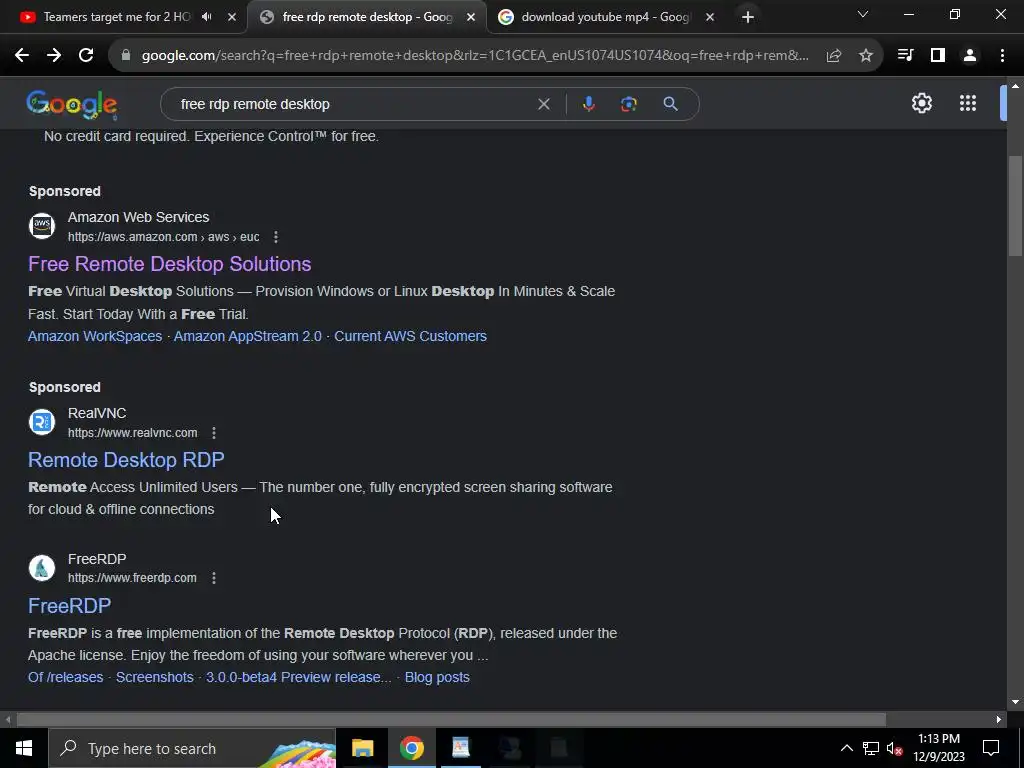The width and height of the screenshot is (1024, 768).
Task: Submit search with magnifier icon
Action: (671, 104)
